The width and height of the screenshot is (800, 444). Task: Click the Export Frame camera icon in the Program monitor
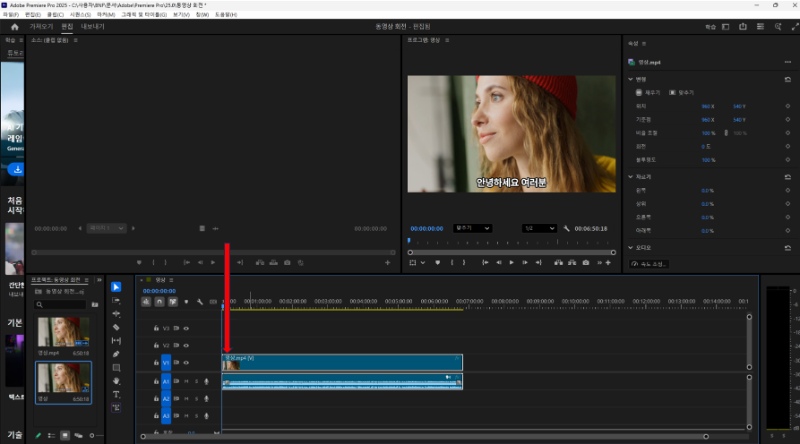click(x=587, y=262)
